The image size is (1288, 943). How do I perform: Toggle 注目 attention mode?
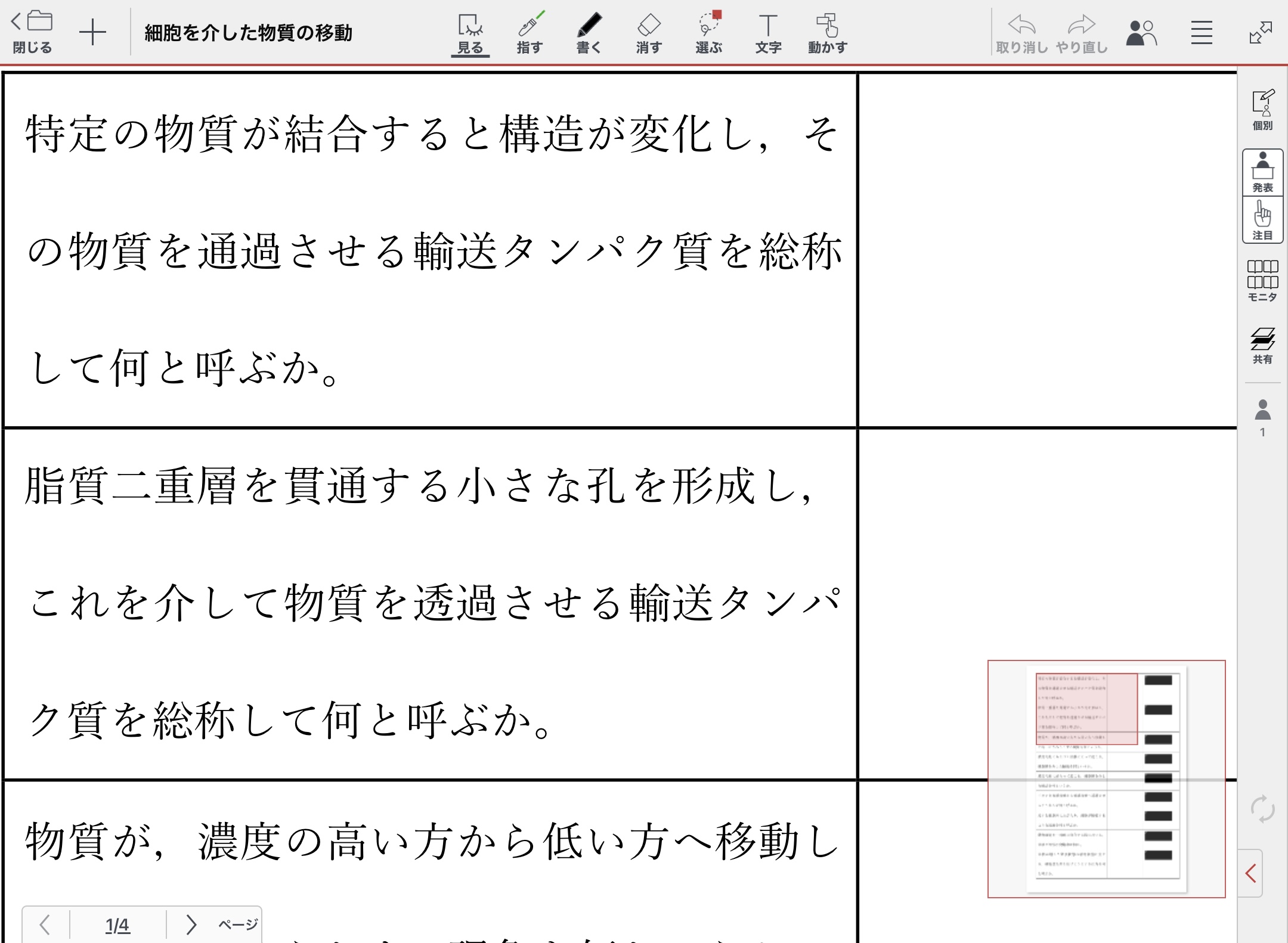[x=1262, y=220]
